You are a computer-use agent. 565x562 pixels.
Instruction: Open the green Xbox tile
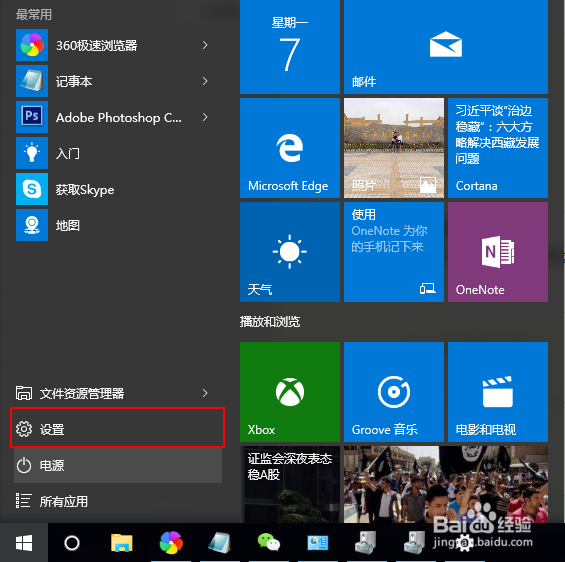[290, 392]
